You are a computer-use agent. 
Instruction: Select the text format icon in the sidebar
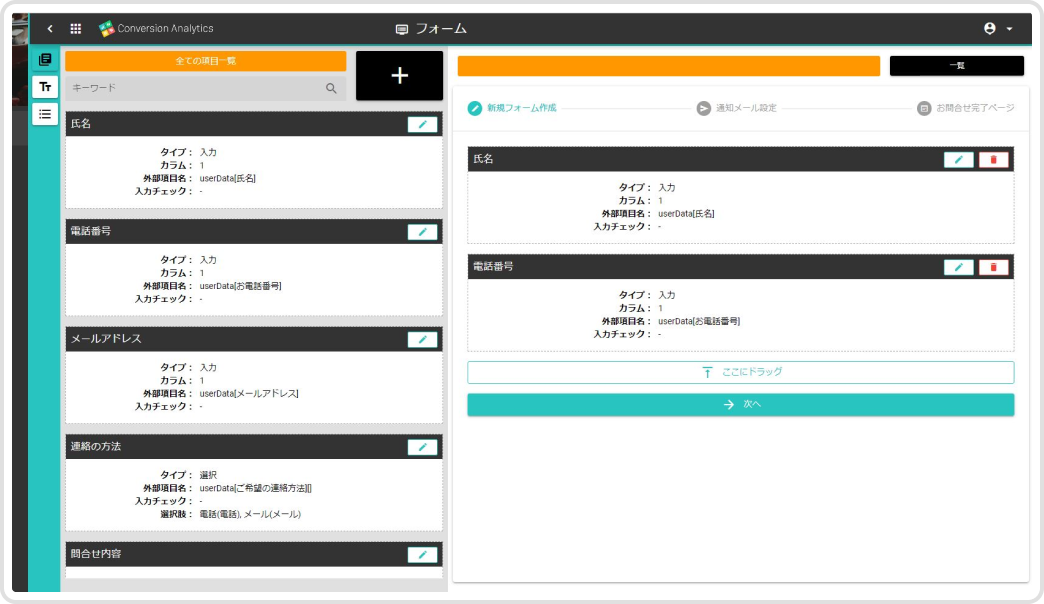(x=45, y=87)
